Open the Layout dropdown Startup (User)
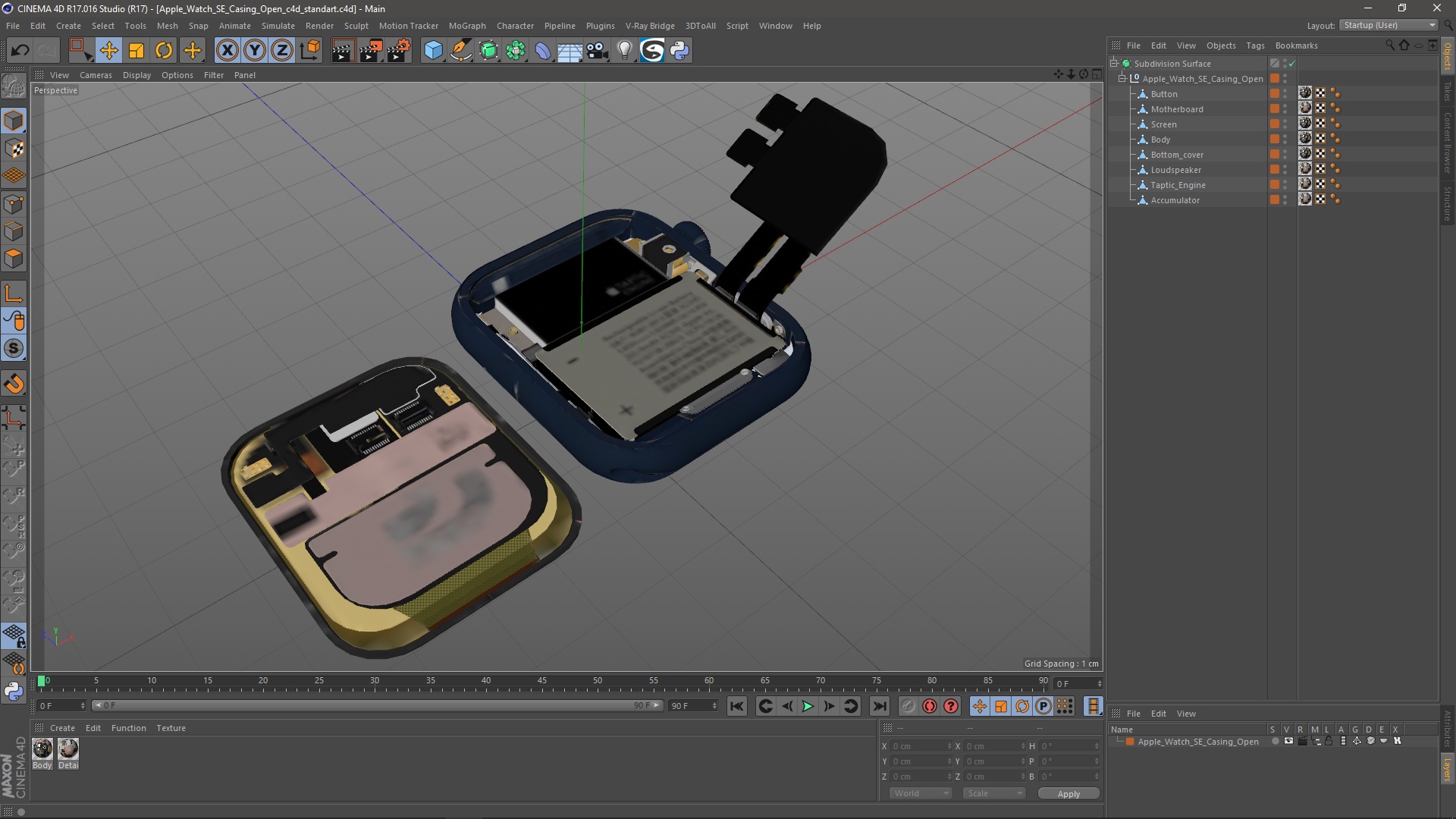The image size is (1456, 819). click(1389, 25)
